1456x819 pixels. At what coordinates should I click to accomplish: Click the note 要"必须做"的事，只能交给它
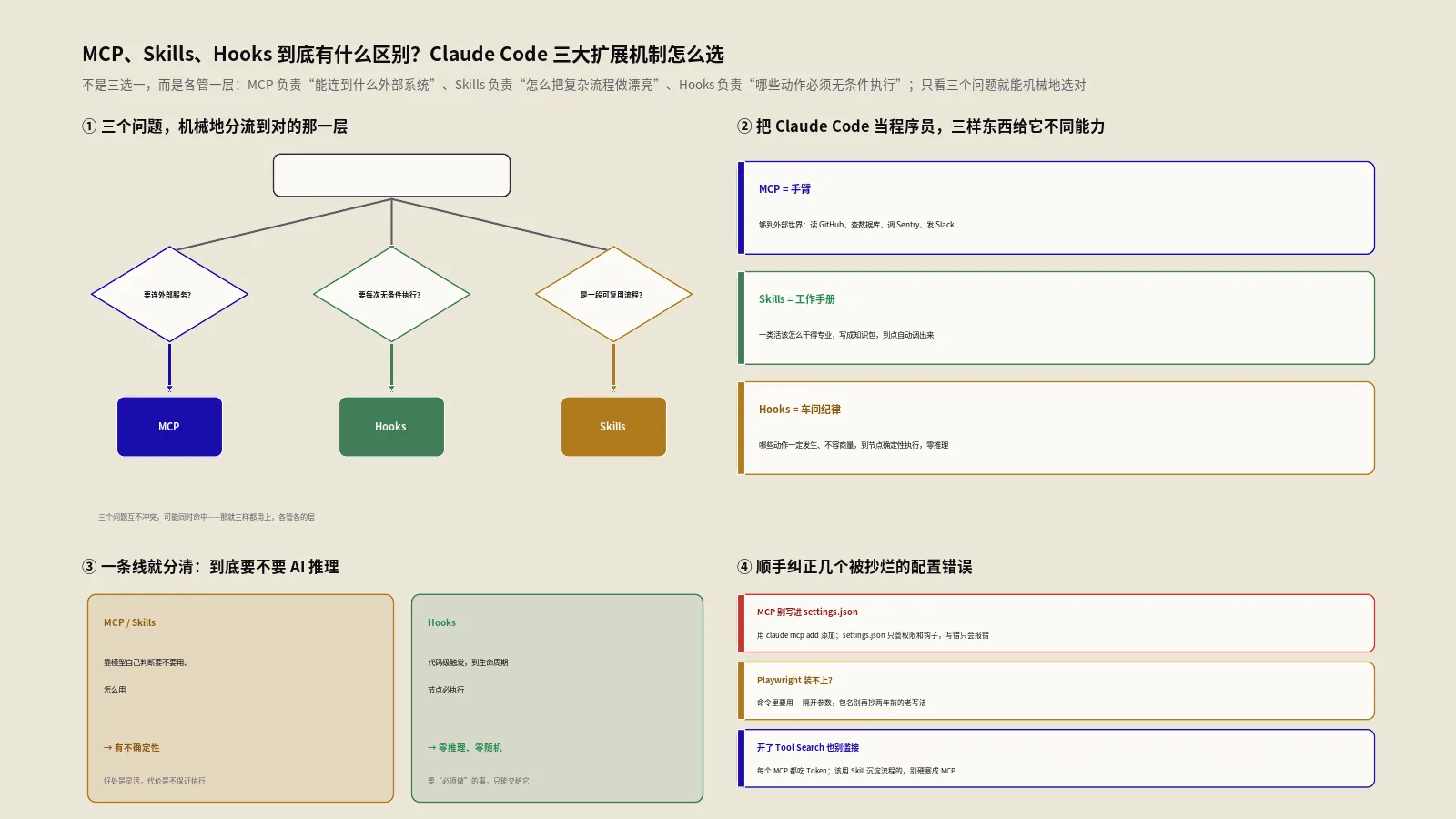tap(479, 781)
